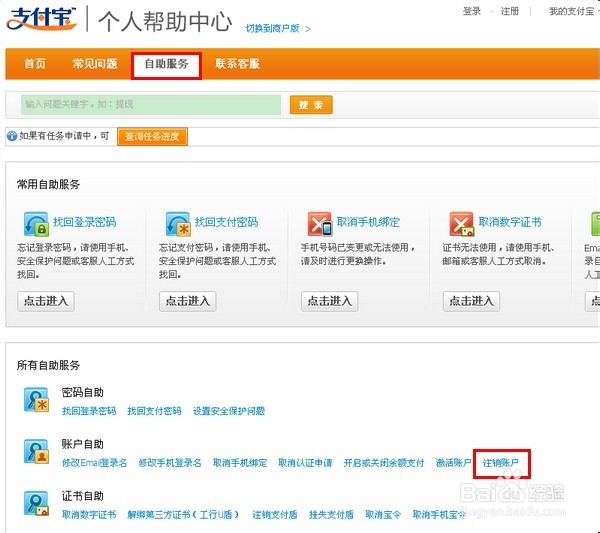
Task: Click 取消数字证书 under 证书自助
Action: point(89,515)
